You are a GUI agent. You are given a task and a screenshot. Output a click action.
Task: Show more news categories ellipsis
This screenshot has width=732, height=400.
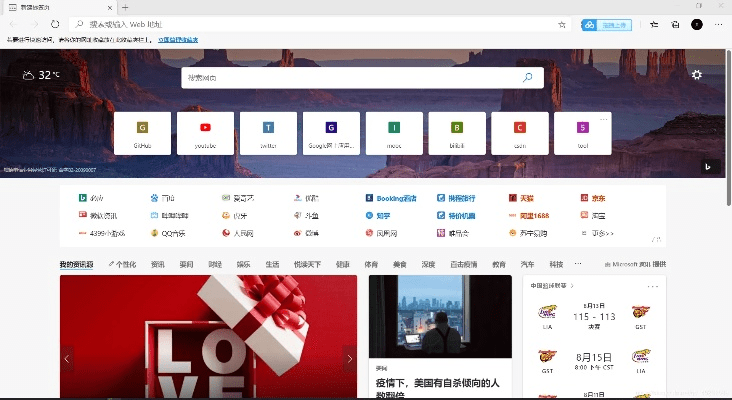click(x=578, y=264)
